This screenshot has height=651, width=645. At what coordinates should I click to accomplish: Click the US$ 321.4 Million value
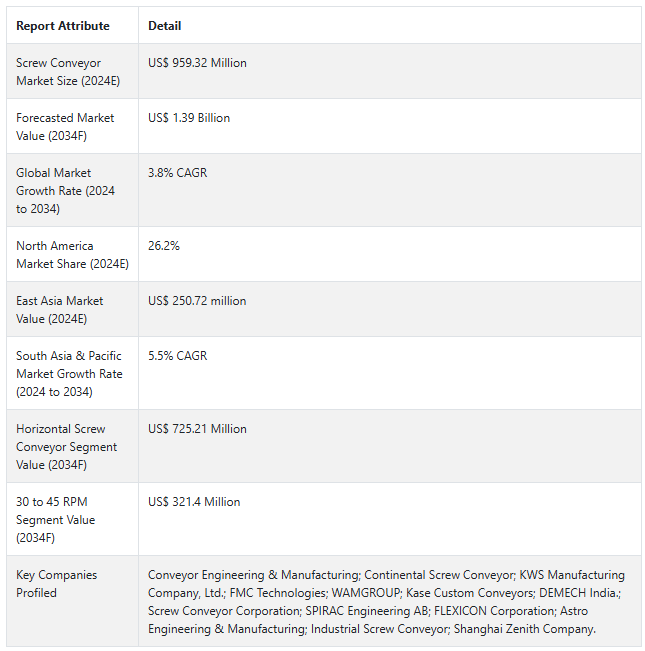(194, 502)
